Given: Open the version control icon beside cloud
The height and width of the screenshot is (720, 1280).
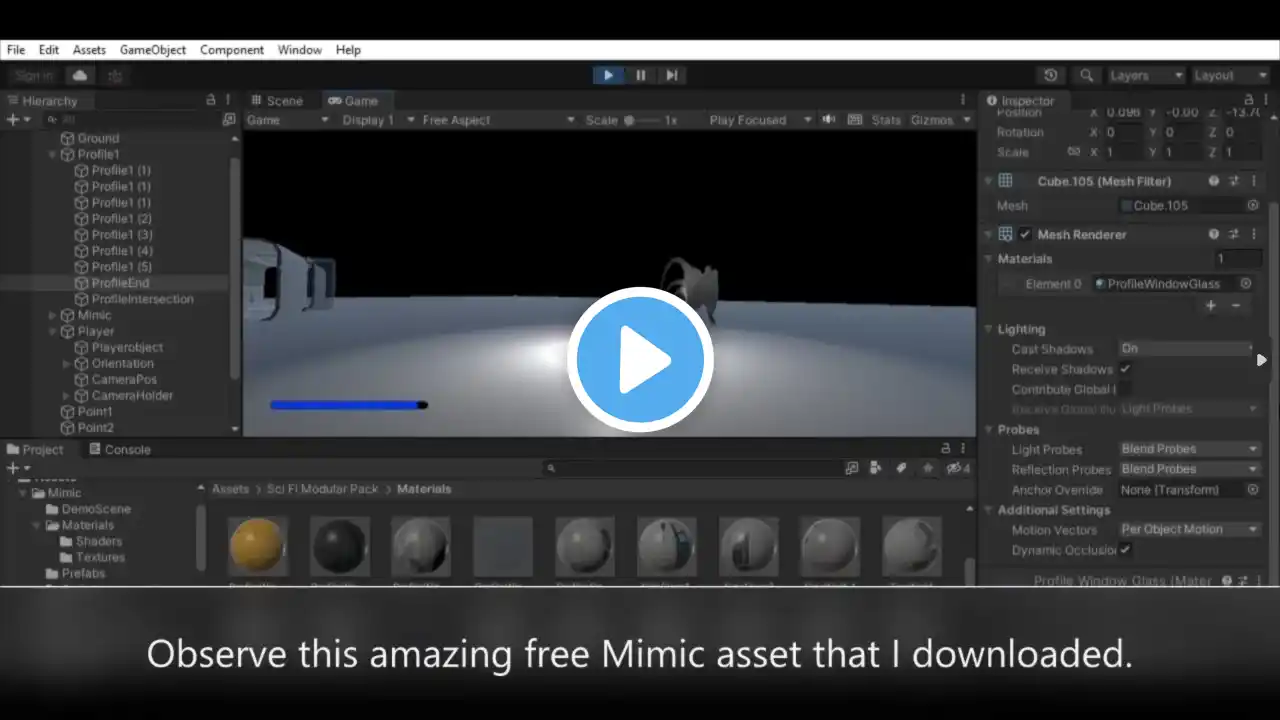Looking at the screenshot, I should tap(115, 76).
